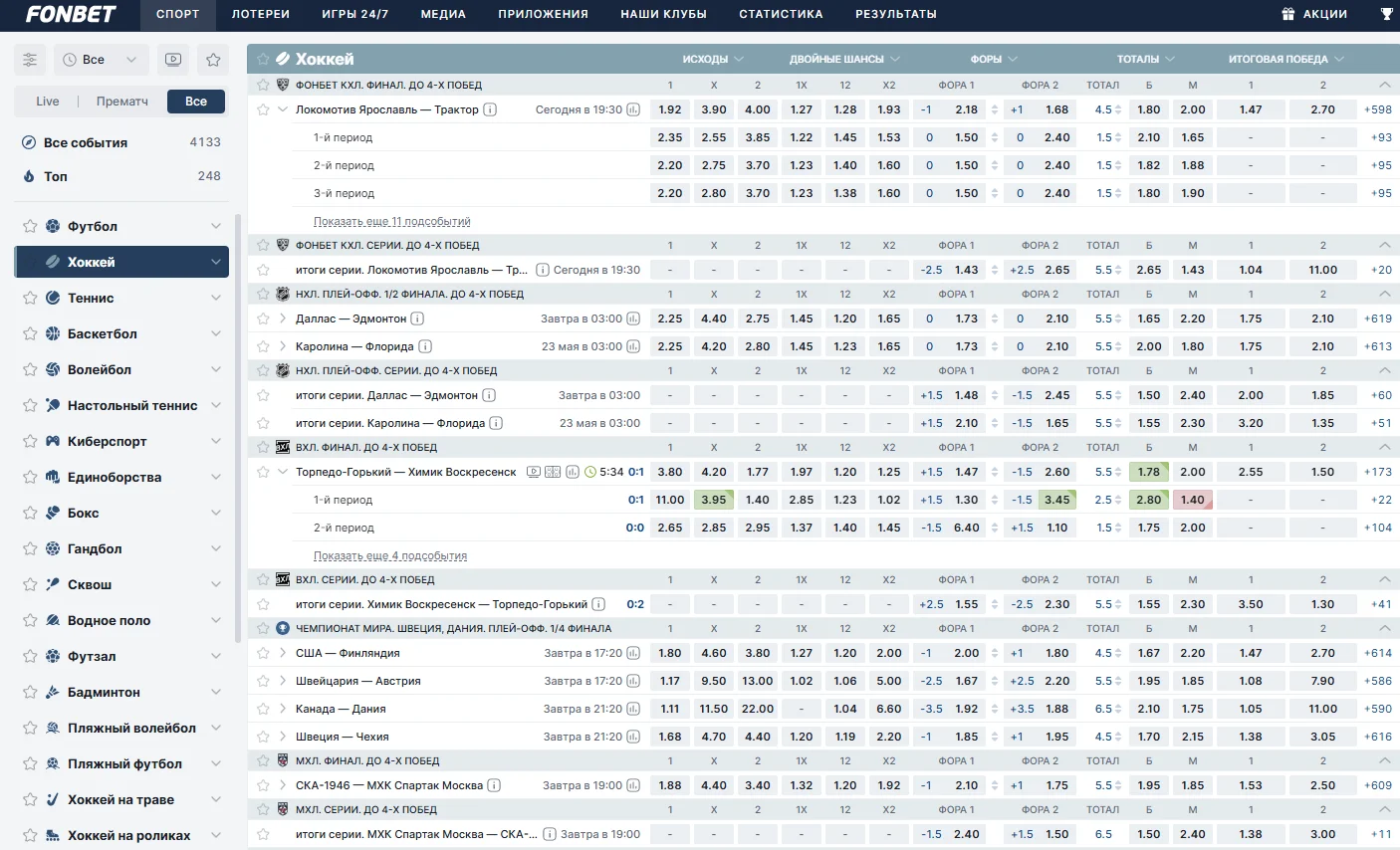Open the sidebar filter settings icon
1400x850 pixels.
(x=30, y=60)
